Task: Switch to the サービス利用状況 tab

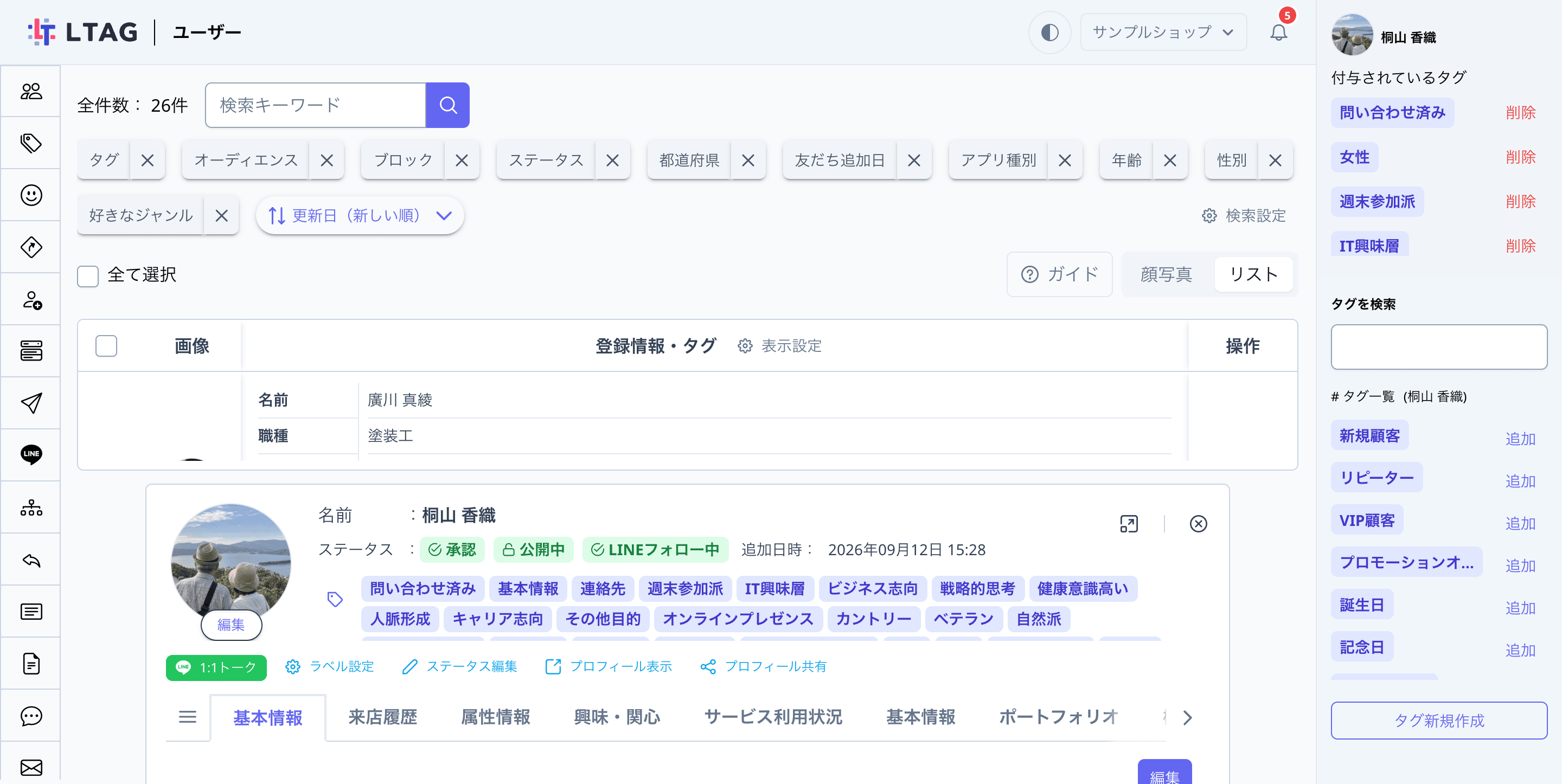Action: [x=773, y=717]
